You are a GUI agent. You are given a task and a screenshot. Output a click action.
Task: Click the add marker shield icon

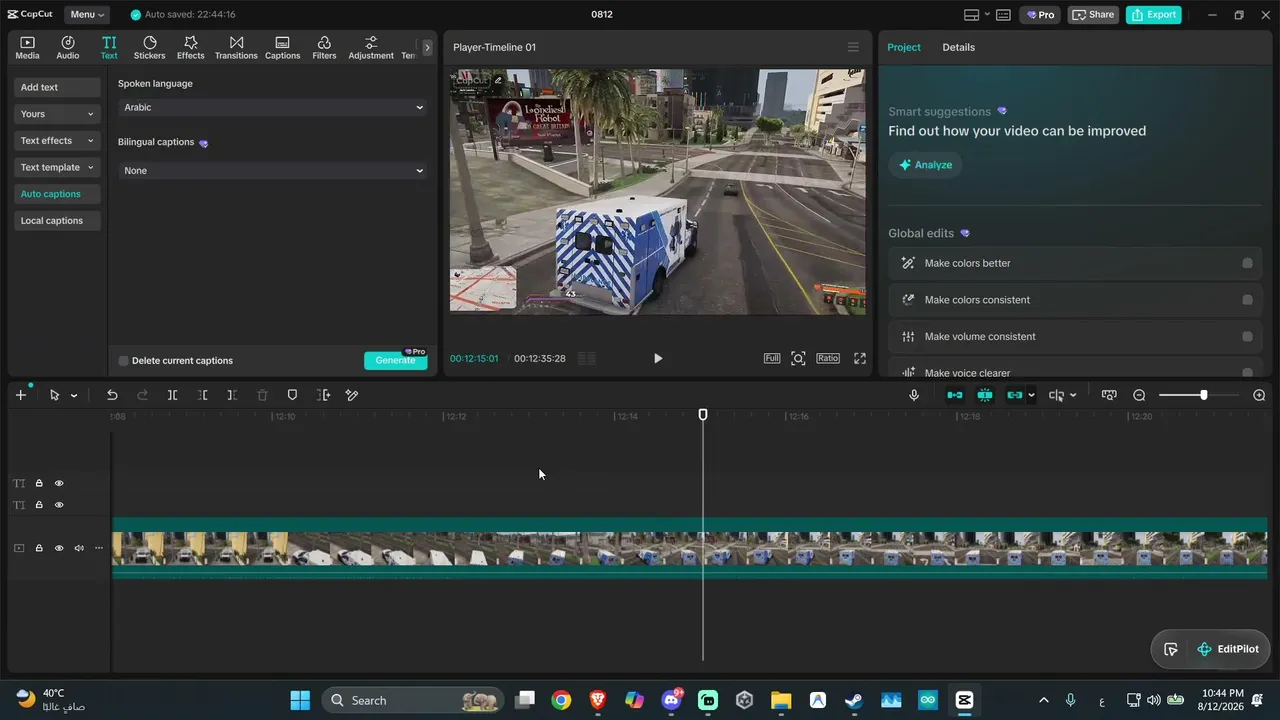pos(292,395)
